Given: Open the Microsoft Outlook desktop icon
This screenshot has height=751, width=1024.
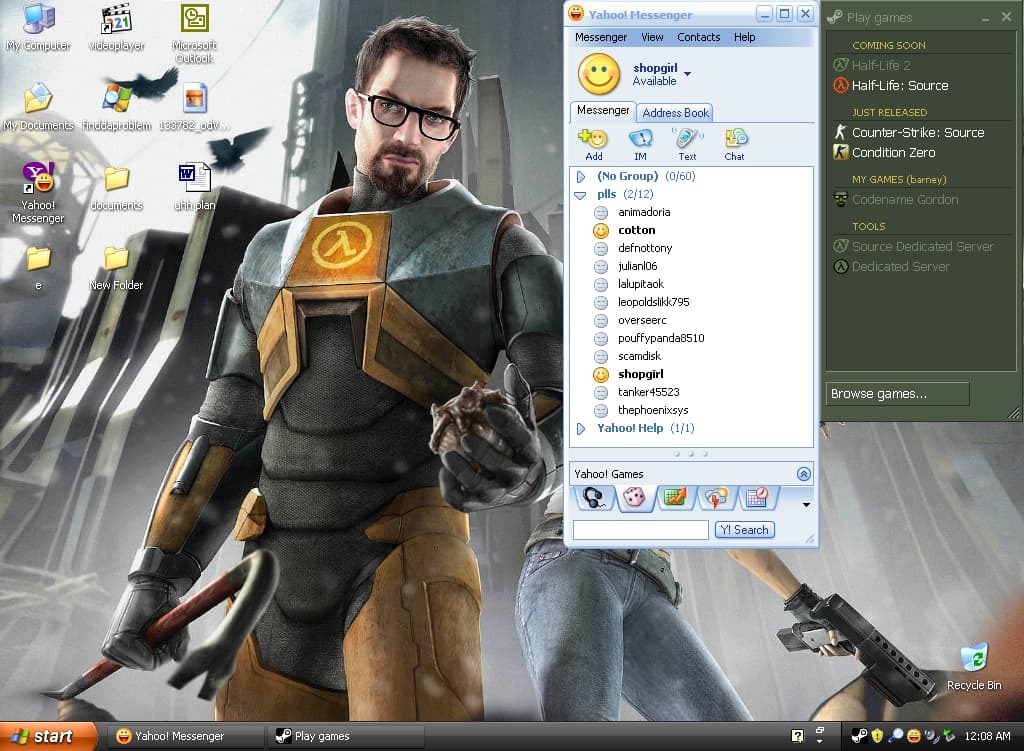Looking at the screenshot, I should point(194,20).
